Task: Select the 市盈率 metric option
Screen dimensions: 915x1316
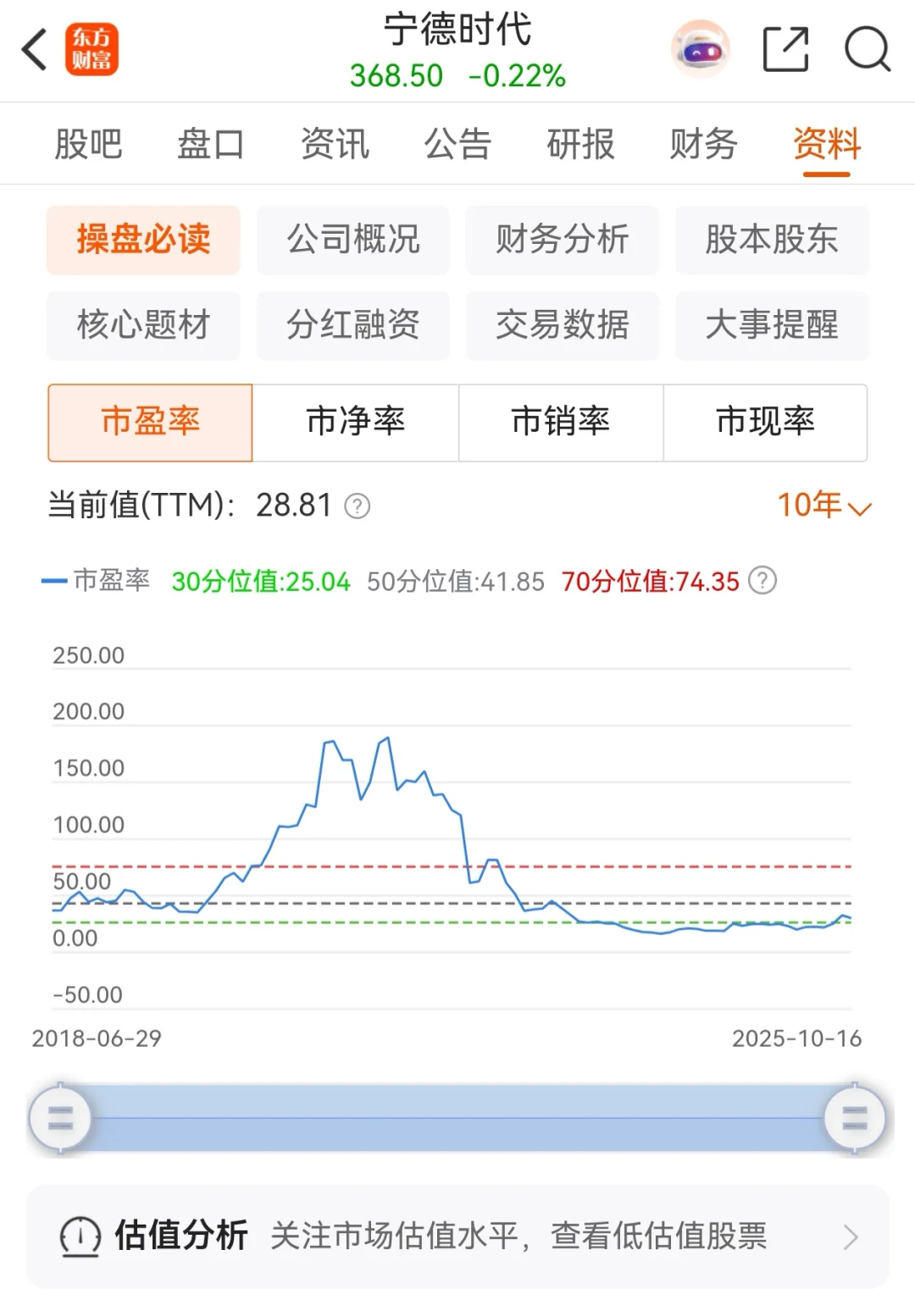Action: (150, 423)
